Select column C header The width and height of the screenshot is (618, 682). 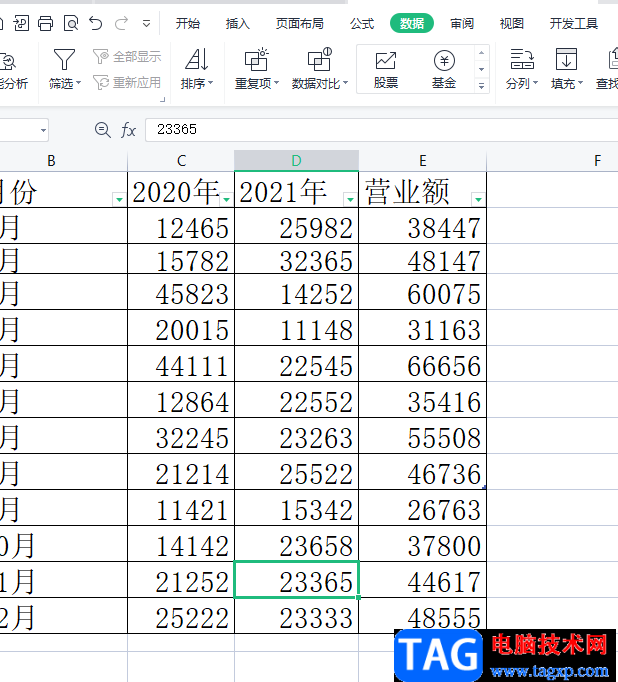181,160
